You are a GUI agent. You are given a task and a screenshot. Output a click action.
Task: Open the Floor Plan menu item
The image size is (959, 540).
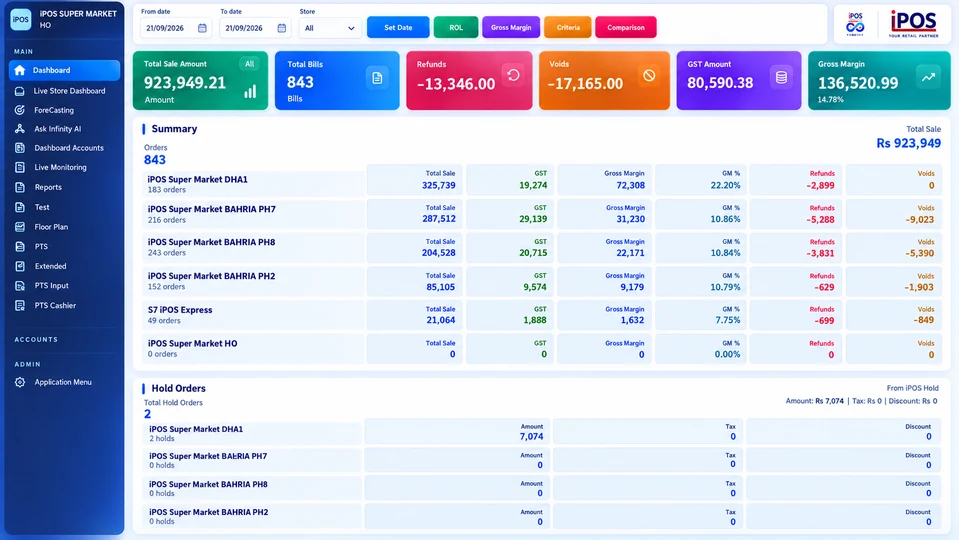point(64,227)
